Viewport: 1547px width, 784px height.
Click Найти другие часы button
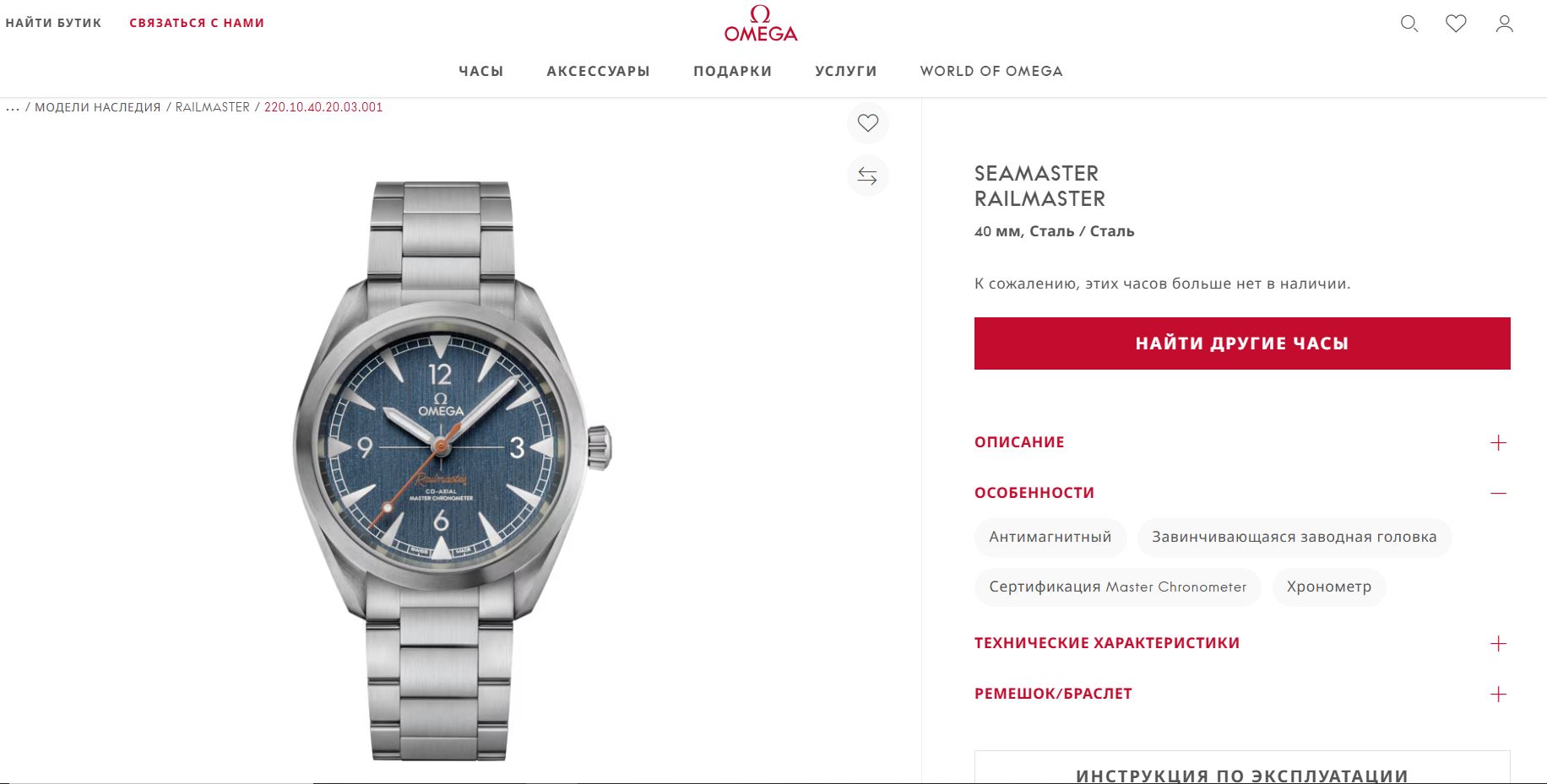[1242, 343]
